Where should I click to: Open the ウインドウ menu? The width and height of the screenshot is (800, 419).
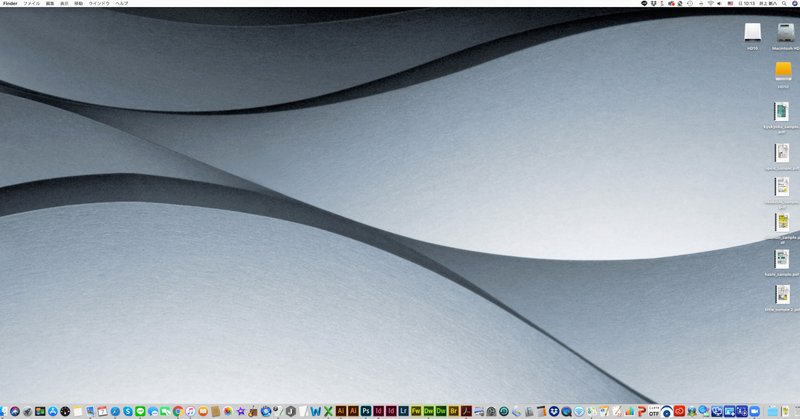click(x=99, y=3)
